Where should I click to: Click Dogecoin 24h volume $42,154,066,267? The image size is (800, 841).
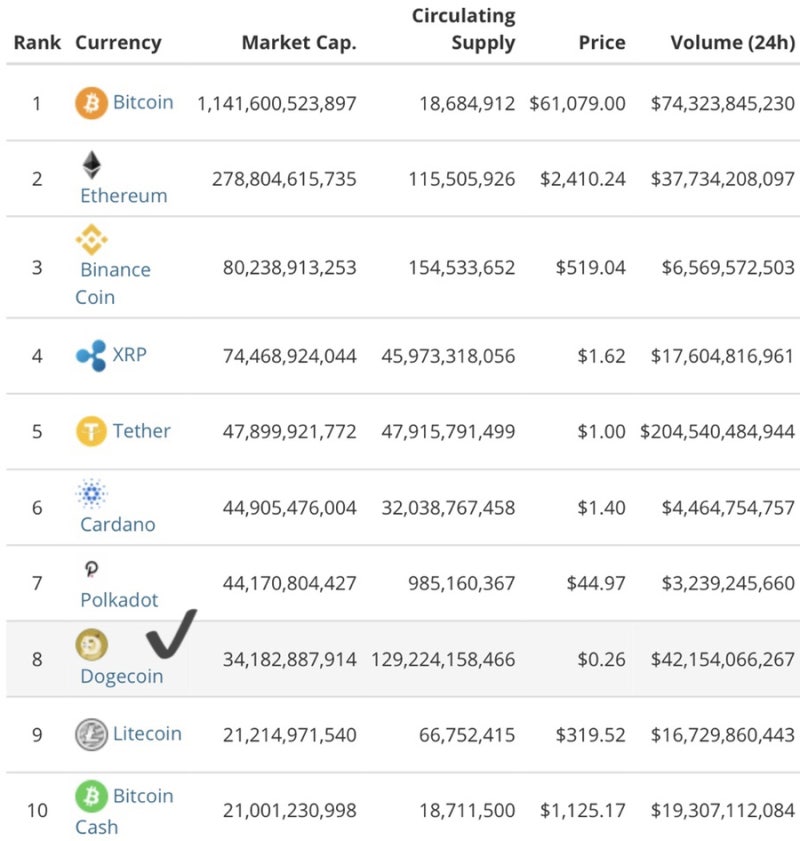pyautogui.click(x=723, y=660)
